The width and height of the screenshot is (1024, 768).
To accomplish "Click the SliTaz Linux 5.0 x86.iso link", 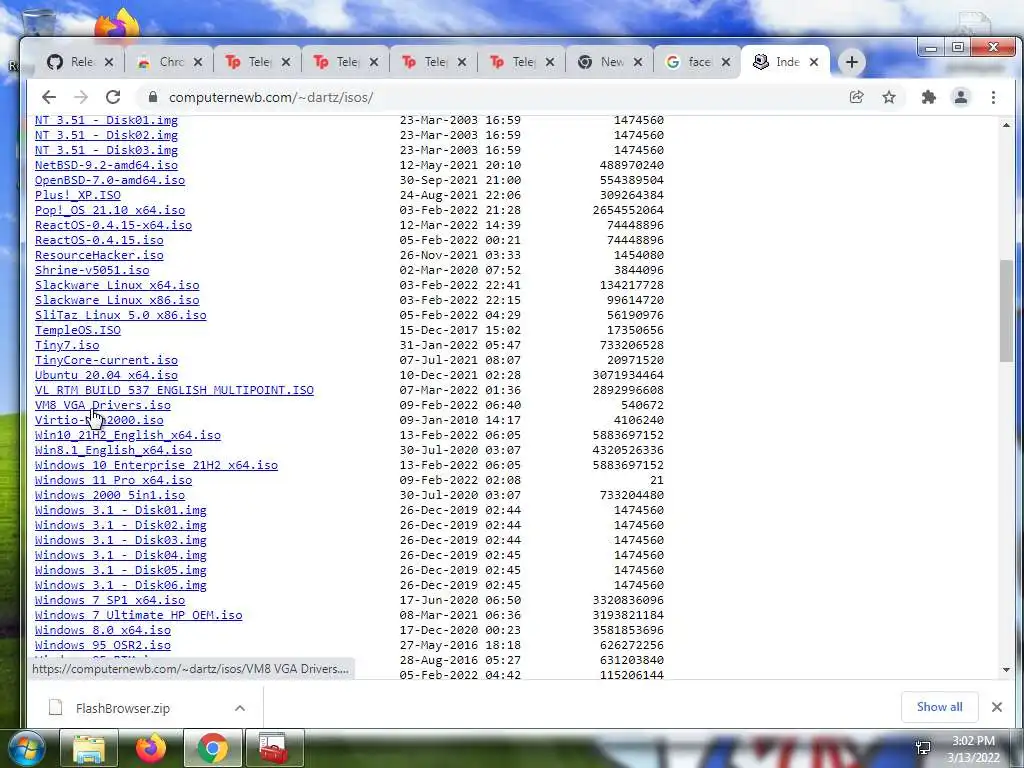I will (121, 315).
